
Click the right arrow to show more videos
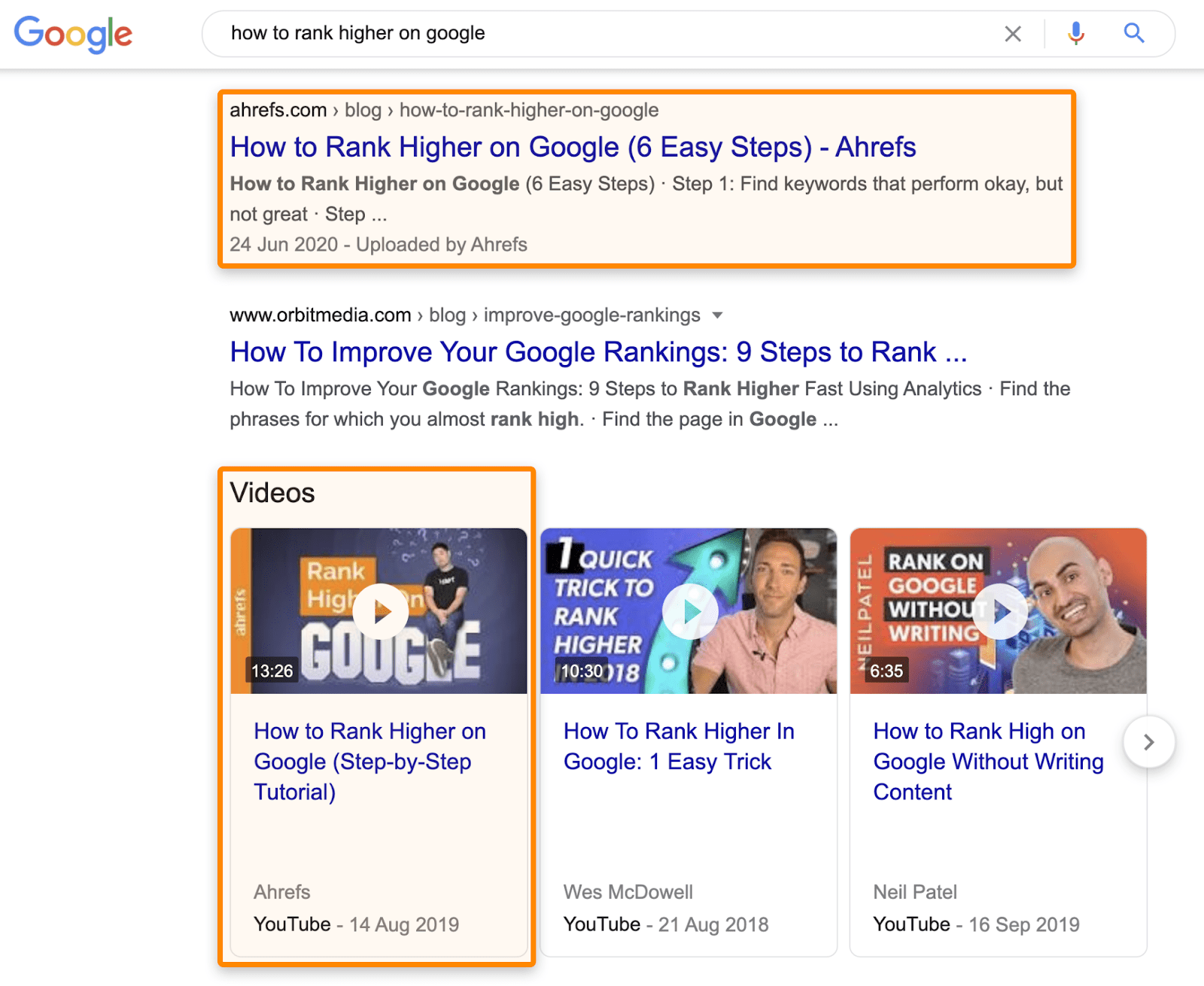(x=1149, y=742)
